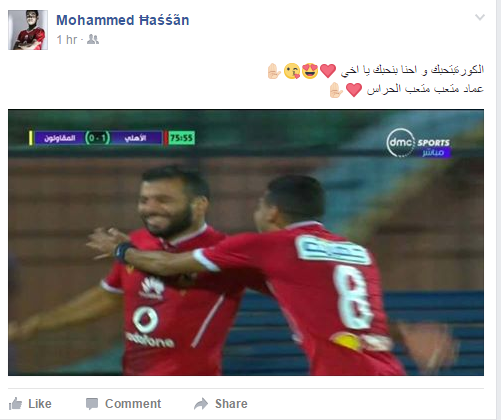The width and height of the screenshot is (501, 420).
Task: Click Mohammed Hassan's profile picture
Action: [28, 30]
